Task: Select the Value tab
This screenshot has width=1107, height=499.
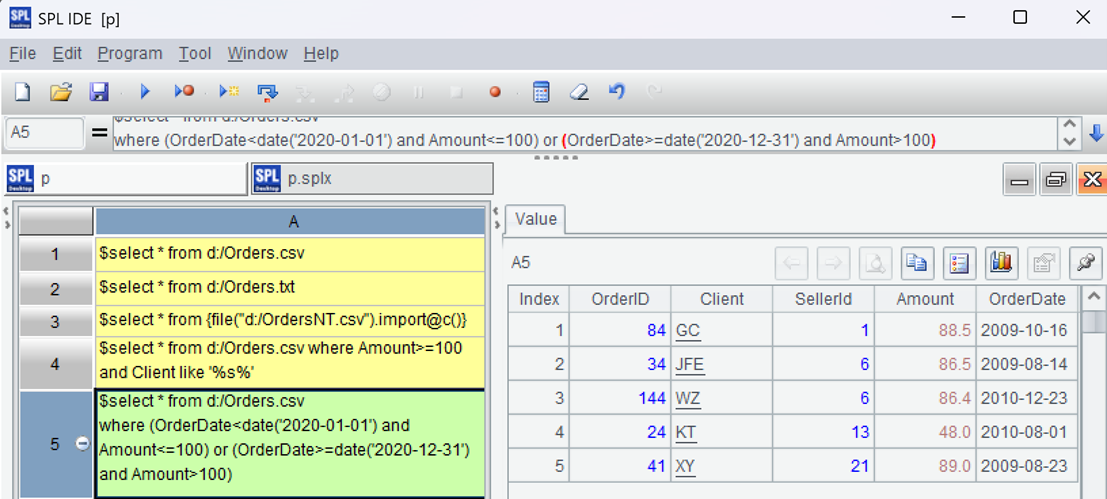Action: tap(536, 219)
